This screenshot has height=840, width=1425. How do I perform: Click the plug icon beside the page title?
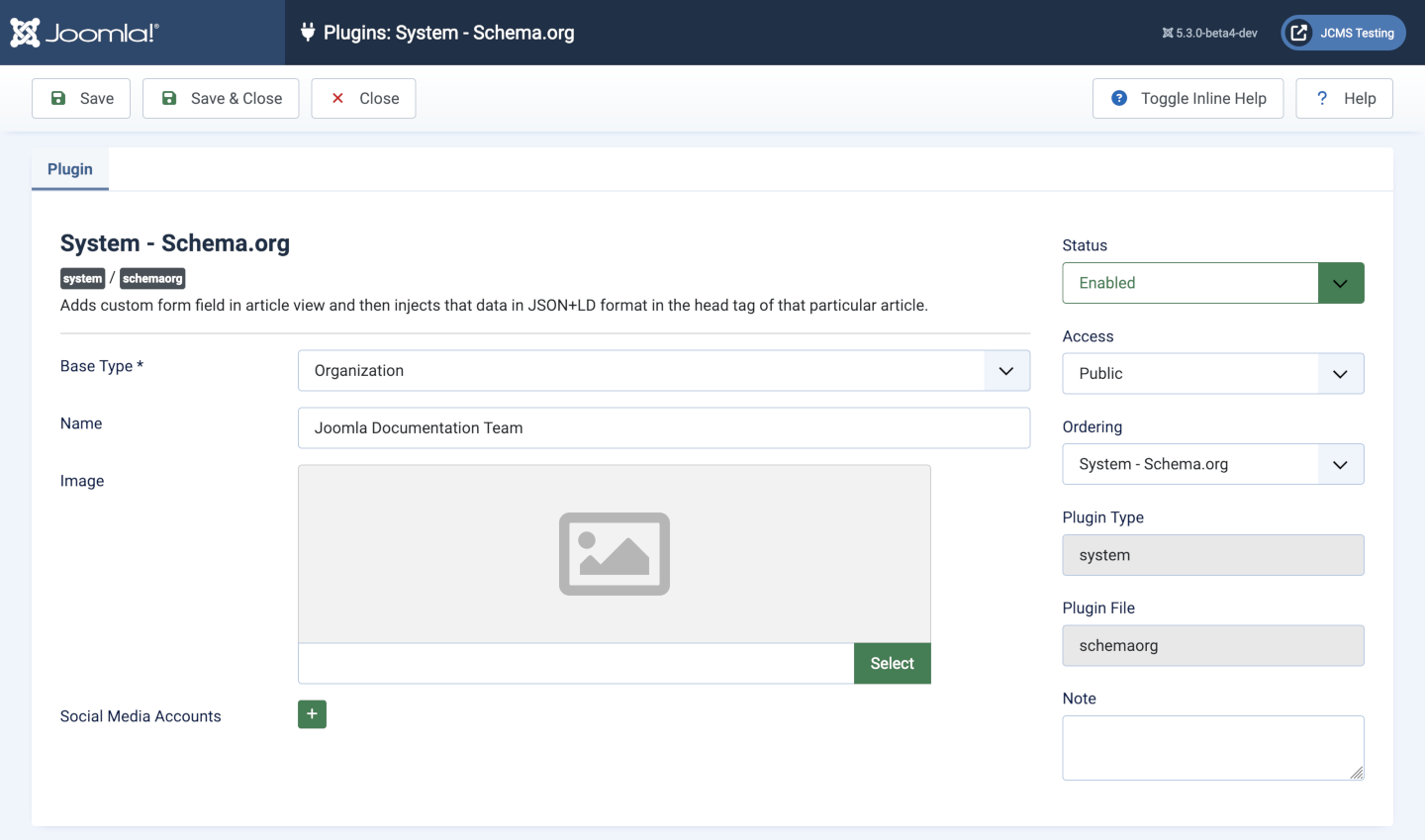pyautogui.click(x=308, y=32)
